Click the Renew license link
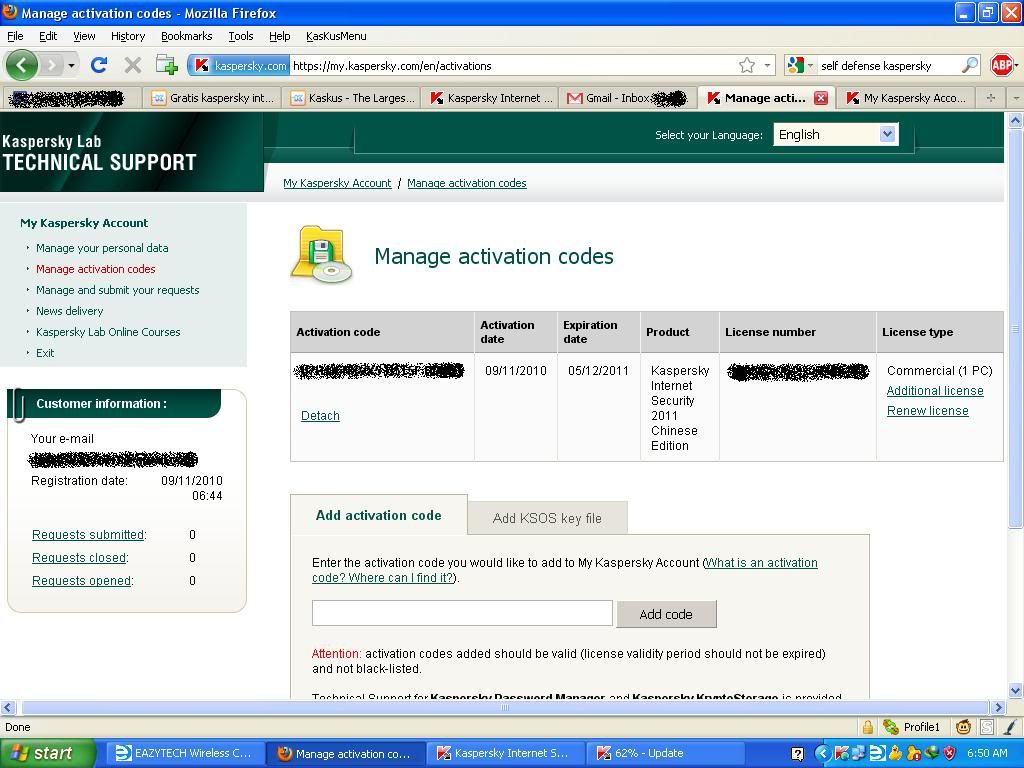The width and height of the screenshot is (1024, 768). click(x=927, y=411)
